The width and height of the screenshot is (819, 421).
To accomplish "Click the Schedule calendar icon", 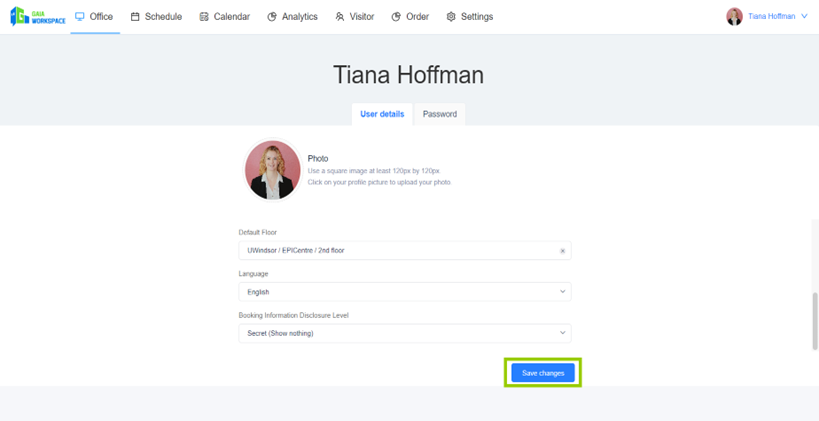I will (135, 17).
